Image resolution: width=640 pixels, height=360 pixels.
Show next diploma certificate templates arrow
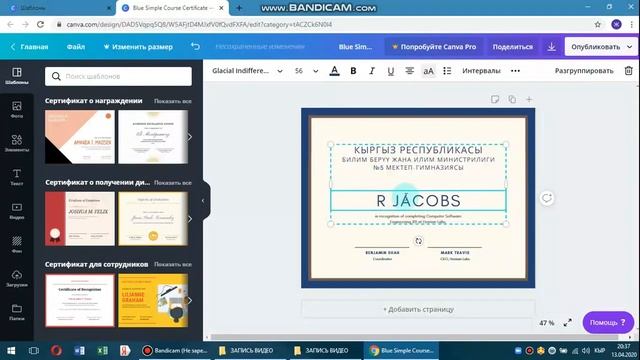[190, 219]
